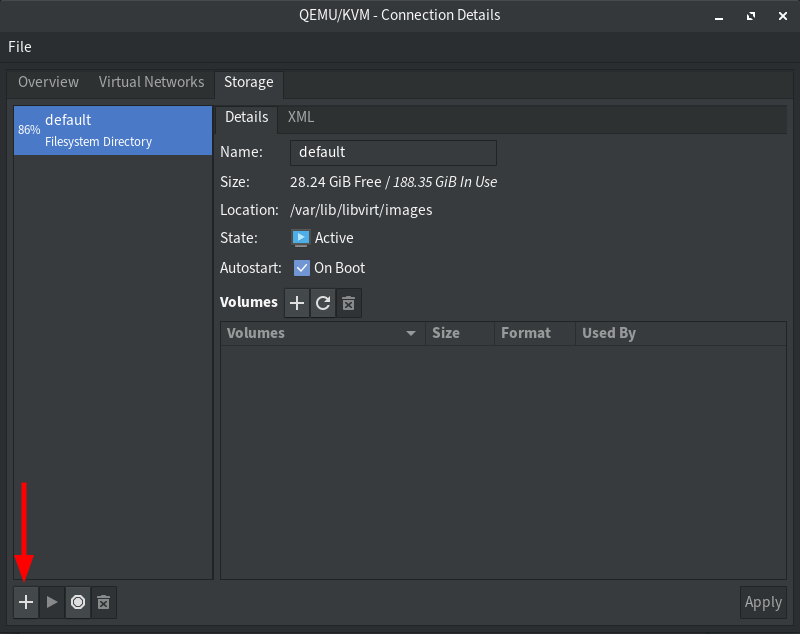The image size is (800, 634).
Task: Create a new volume with plus icon
Action: [297, 303]
